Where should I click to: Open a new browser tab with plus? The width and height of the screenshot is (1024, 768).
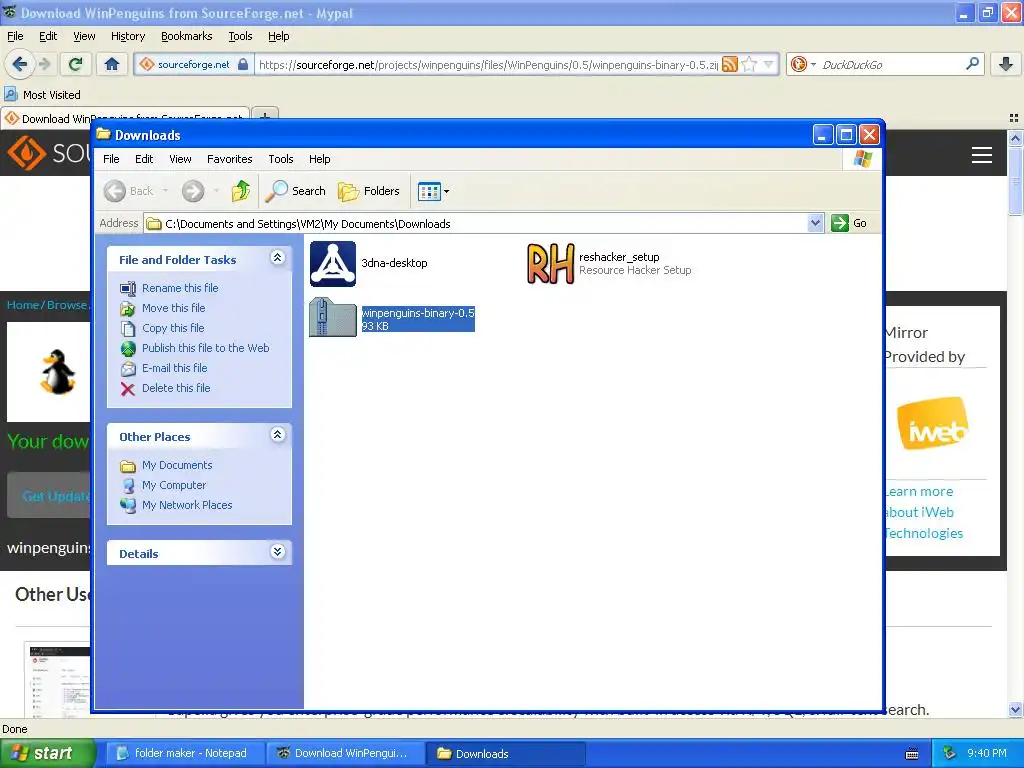[x=264, y=116]
